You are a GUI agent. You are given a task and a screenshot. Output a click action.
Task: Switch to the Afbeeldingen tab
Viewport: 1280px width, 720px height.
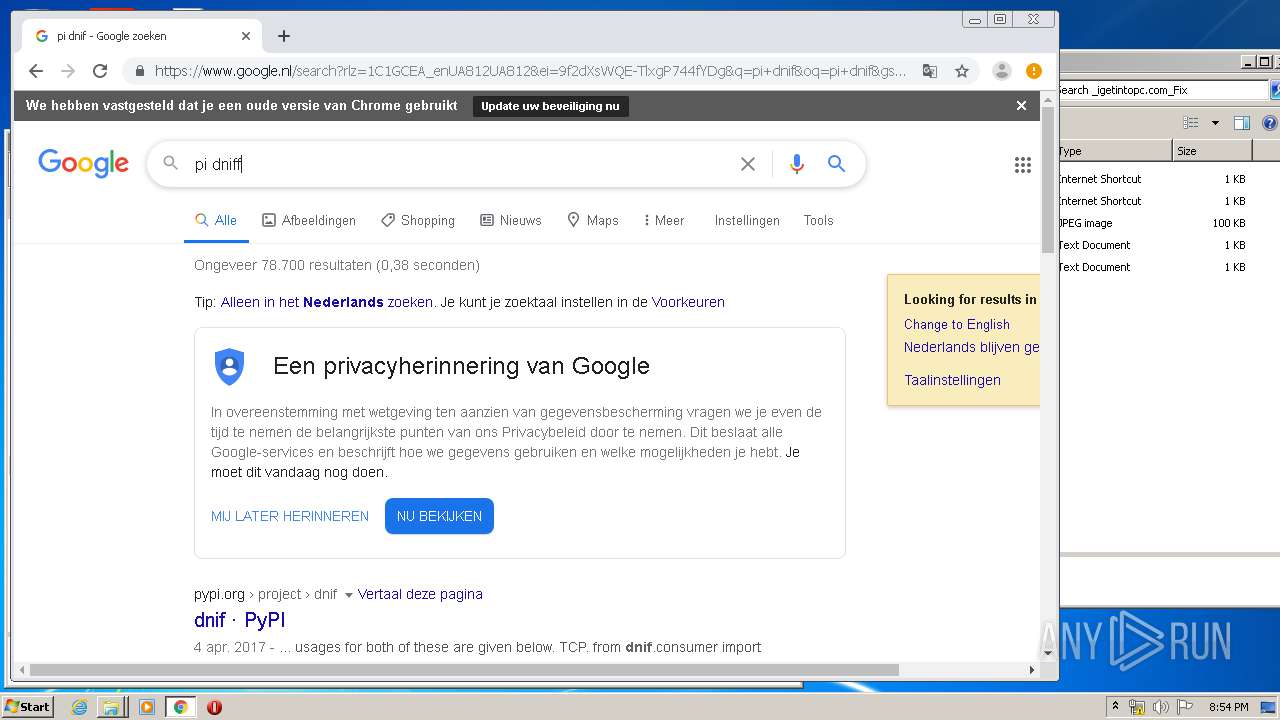tap(309, 220)
